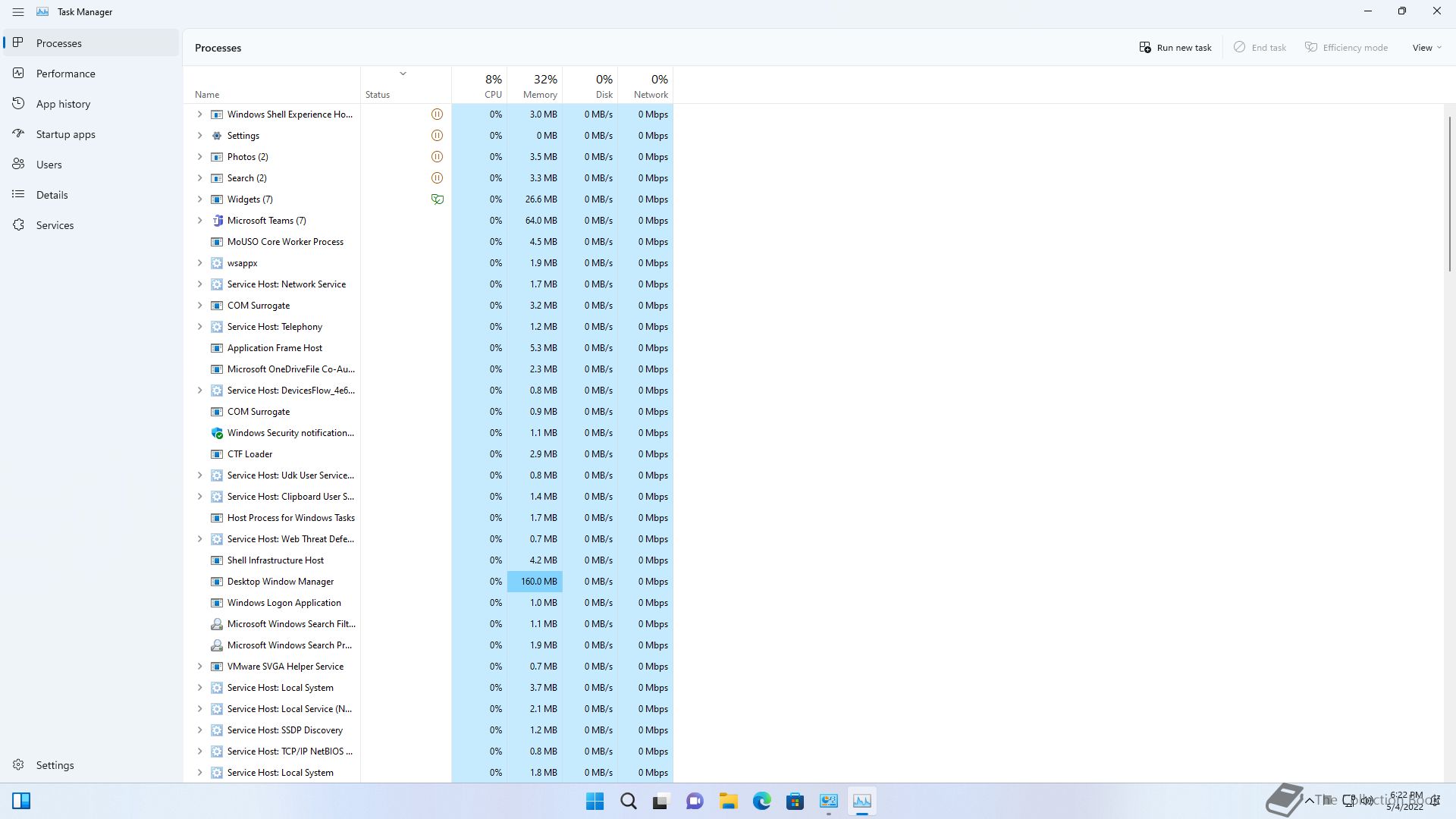Image resolution: width=1456 pixels, height=819 pixels.
Task: Open Task View from taskbar
Action: tap(661, 801)
